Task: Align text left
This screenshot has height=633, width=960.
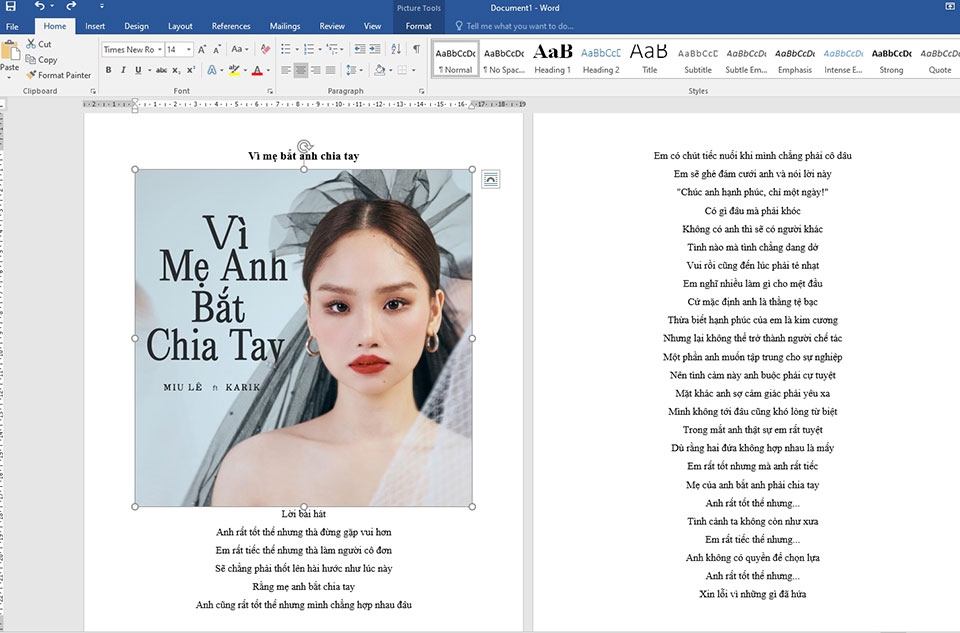Action: 286,70
